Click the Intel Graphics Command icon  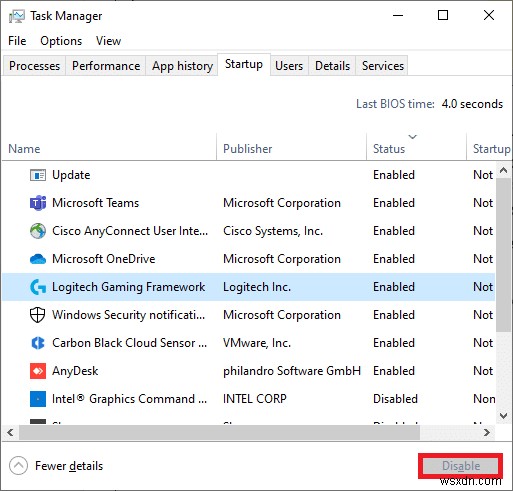click(x=38, y=399)
